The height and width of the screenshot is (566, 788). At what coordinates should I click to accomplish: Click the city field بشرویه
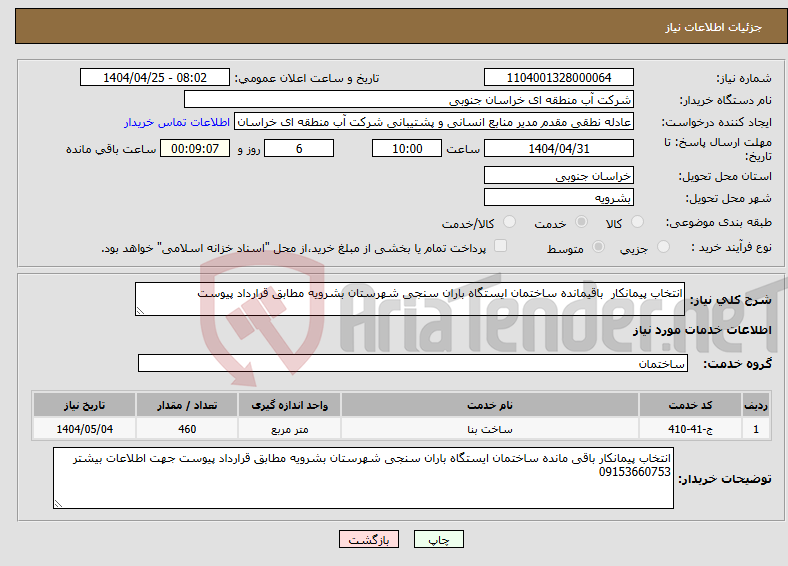[x=558, y=198]
